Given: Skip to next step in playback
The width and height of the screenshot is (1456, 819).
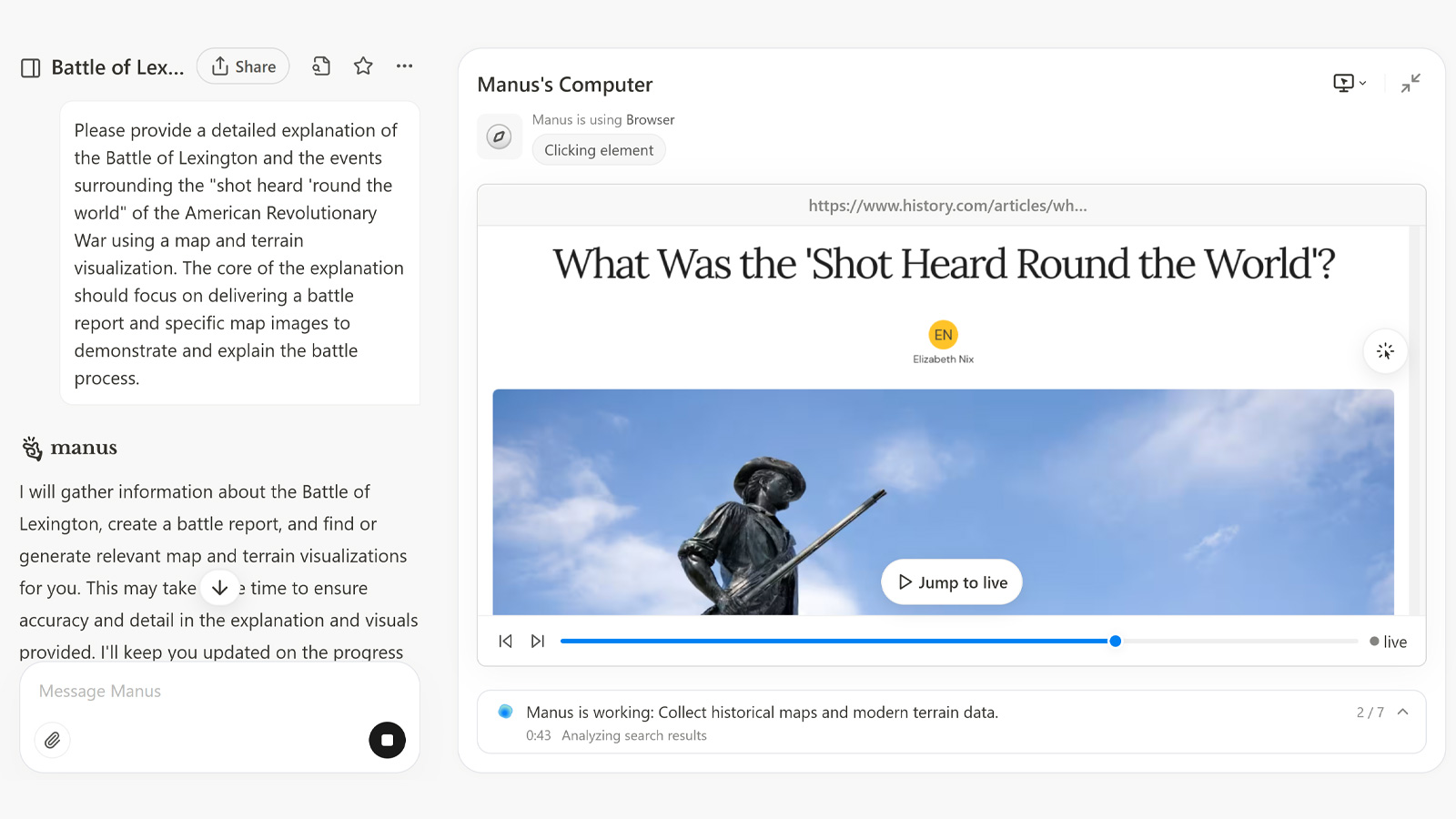Looking at the screenshot, I should point(538,642).
